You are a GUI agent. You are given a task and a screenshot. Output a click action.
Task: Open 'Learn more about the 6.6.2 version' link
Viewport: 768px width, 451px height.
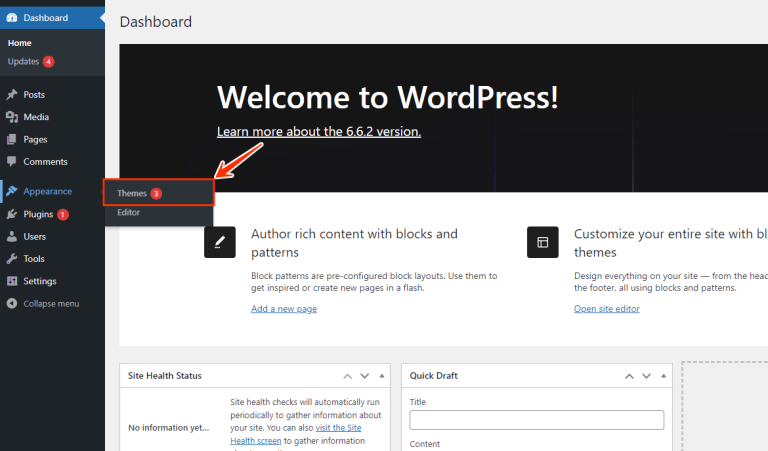coord(319,132)
